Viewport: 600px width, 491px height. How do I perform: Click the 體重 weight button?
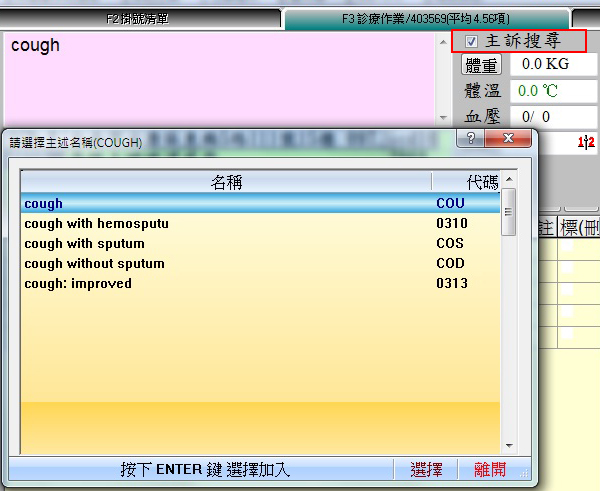[482, 65]
